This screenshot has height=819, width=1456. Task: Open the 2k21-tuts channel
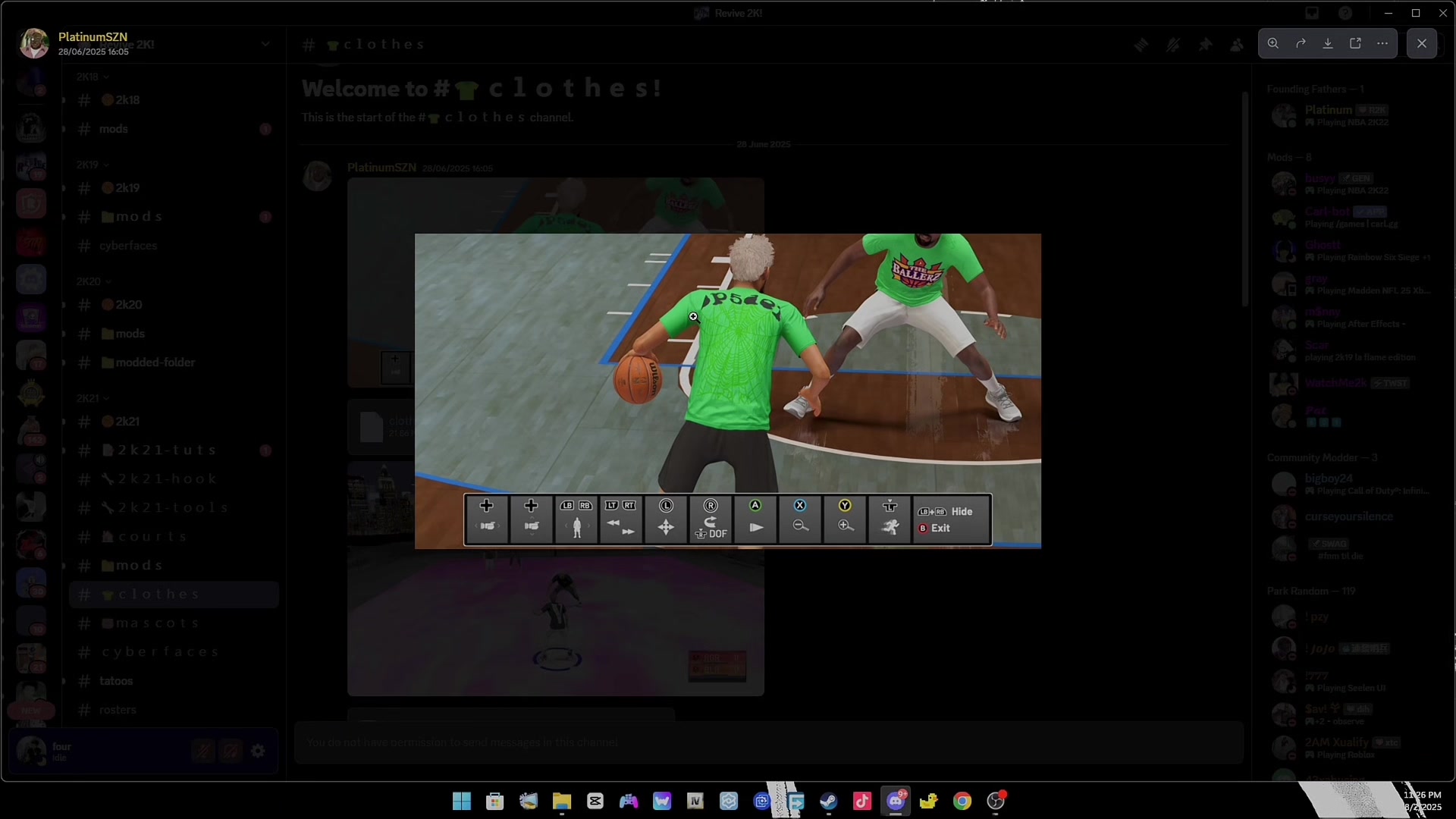174,450
